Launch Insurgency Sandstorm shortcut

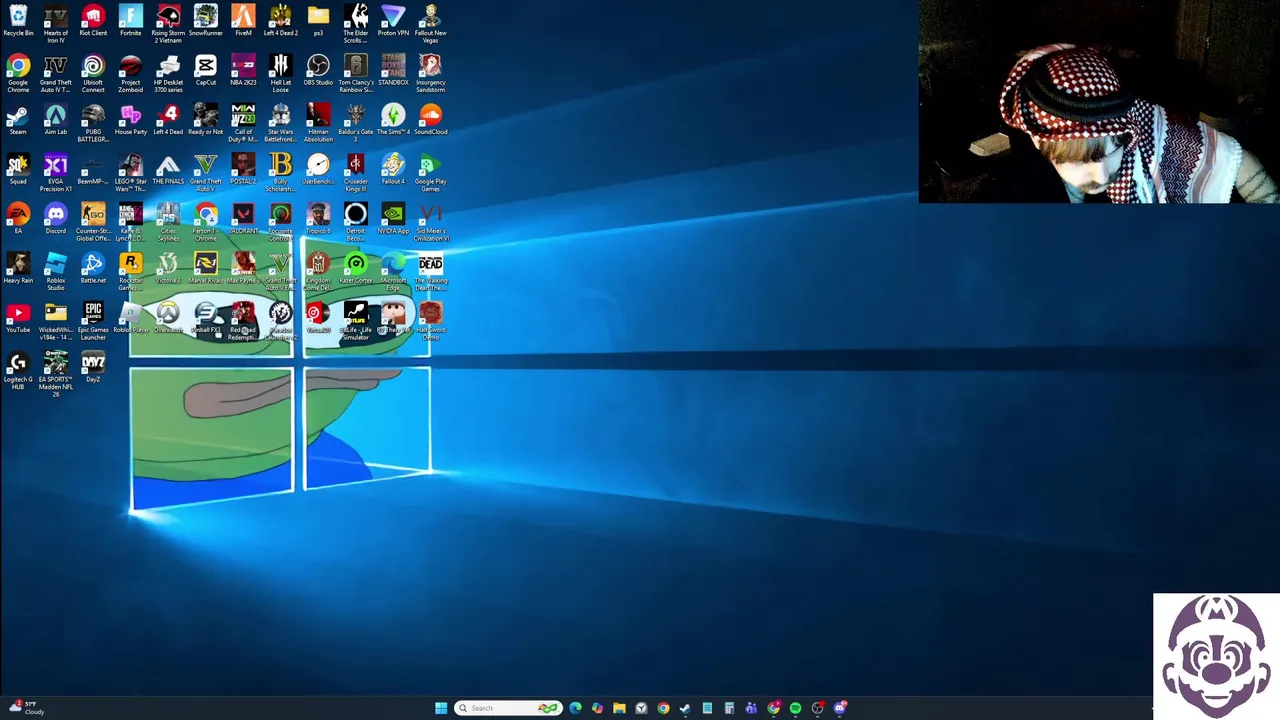431,74
